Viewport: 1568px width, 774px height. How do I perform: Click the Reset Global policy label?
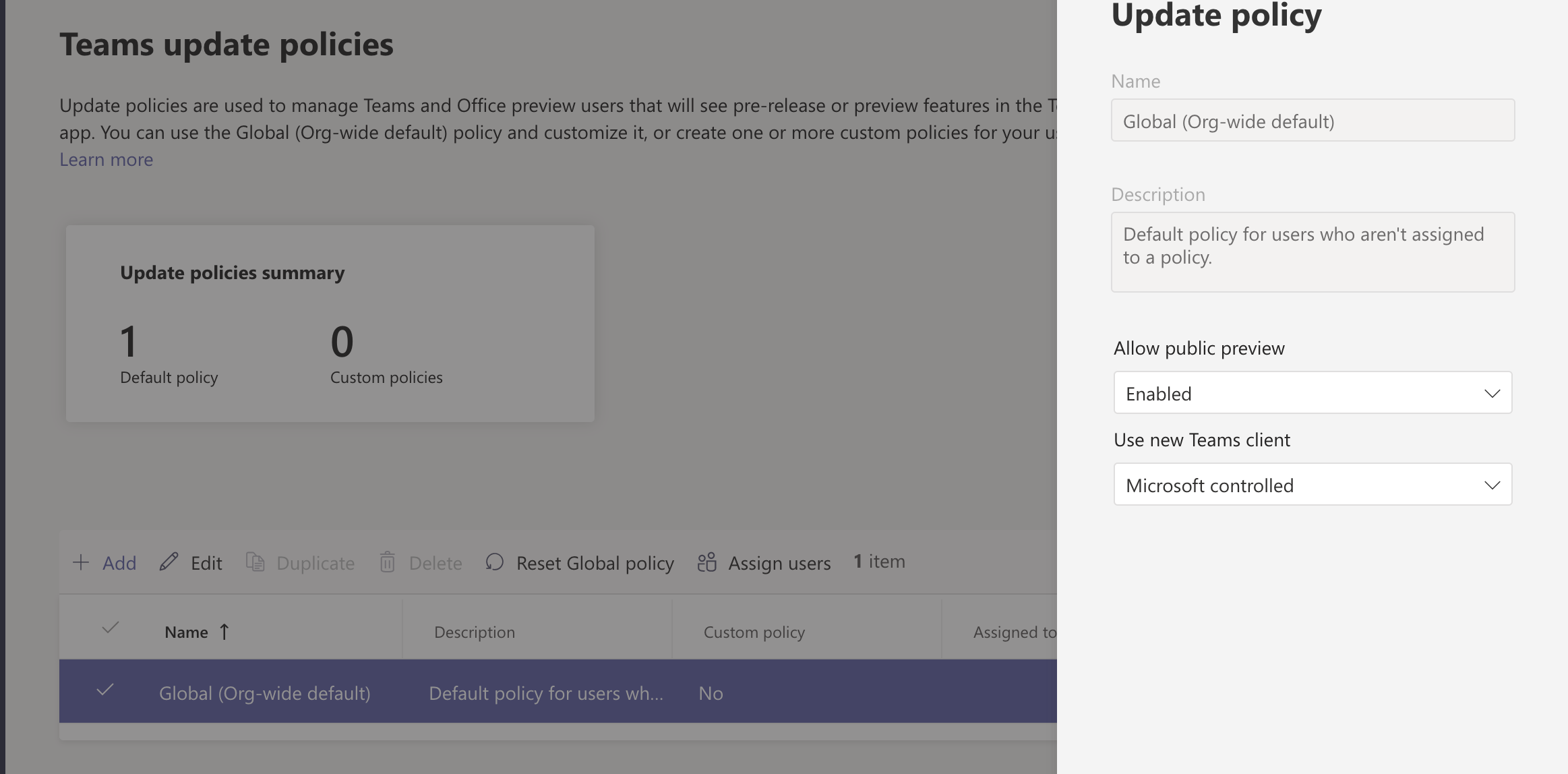[595, 563]
